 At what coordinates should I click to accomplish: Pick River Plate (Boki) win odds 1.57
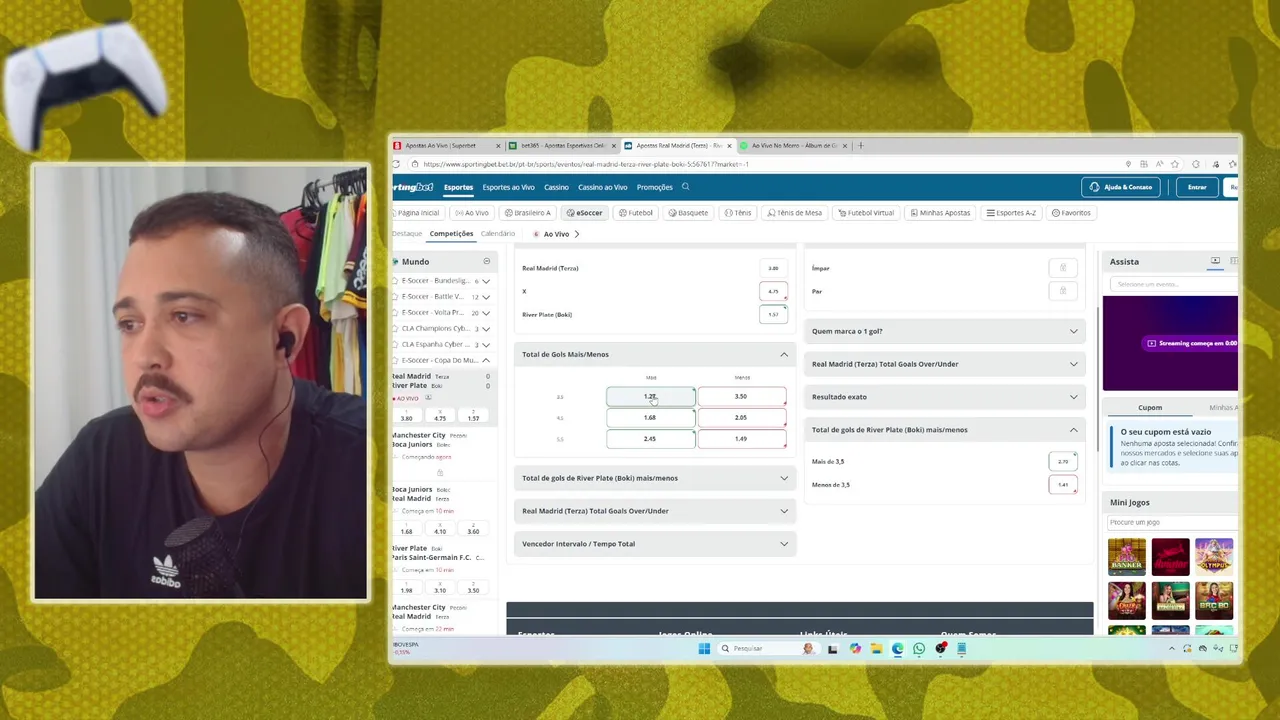tap(773, 315)
